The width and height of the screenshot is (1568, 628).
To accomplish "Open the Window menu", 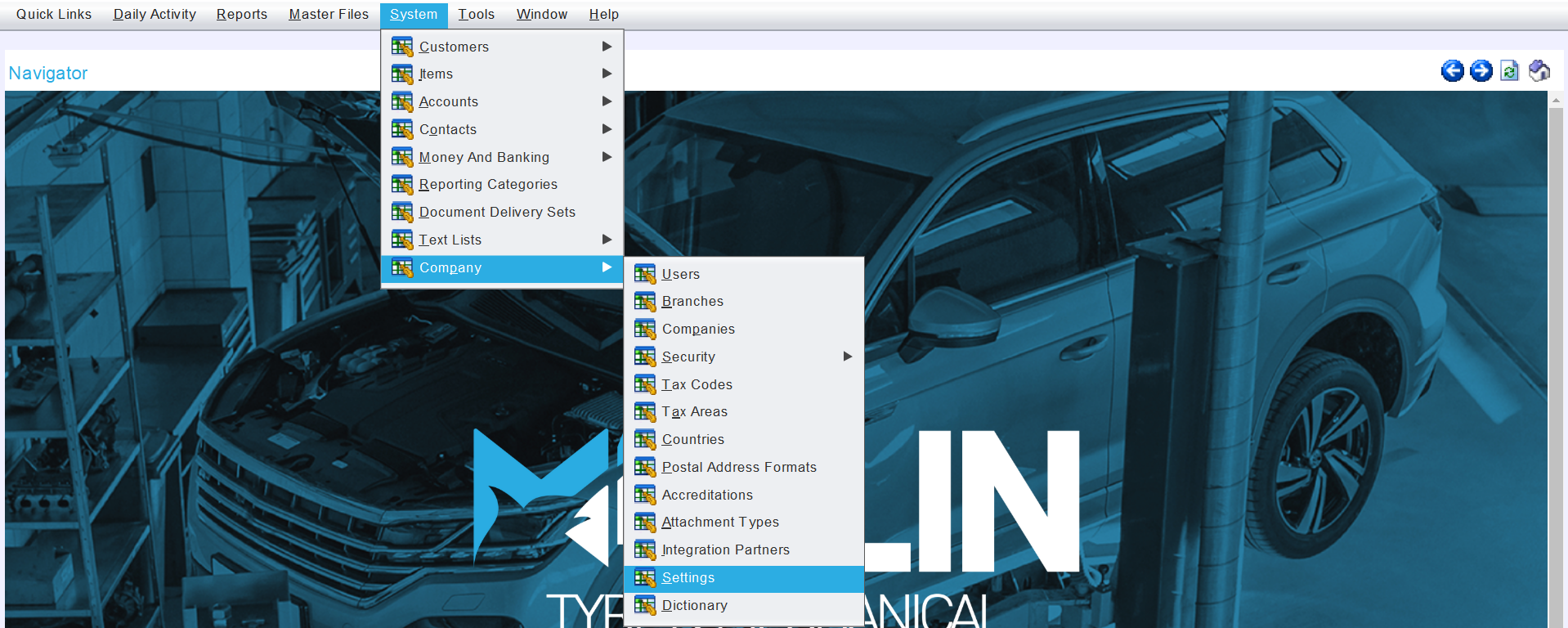I will (x=542, y=15).
